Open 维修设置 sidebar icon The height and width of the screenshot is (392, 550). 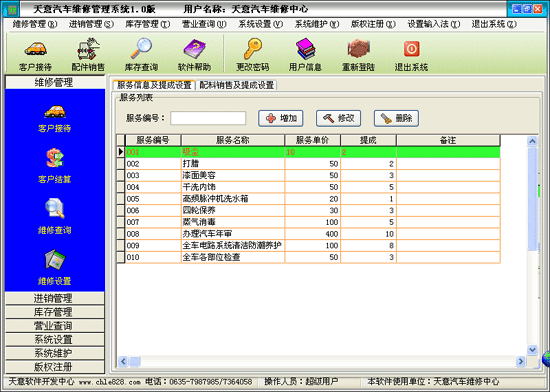tap(55, 267)
